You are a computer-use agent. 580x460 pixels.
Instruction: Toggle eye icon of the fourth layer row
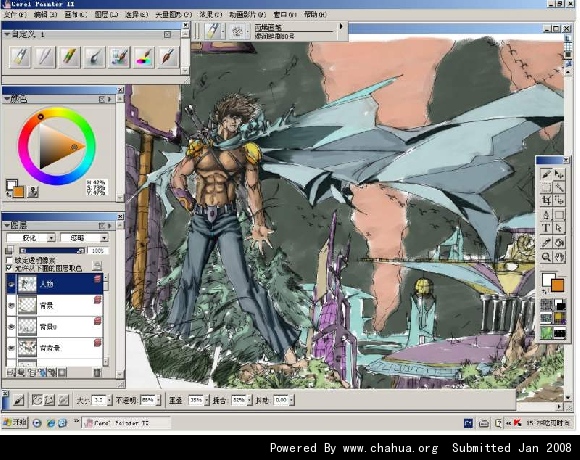[x=11, y=348]
